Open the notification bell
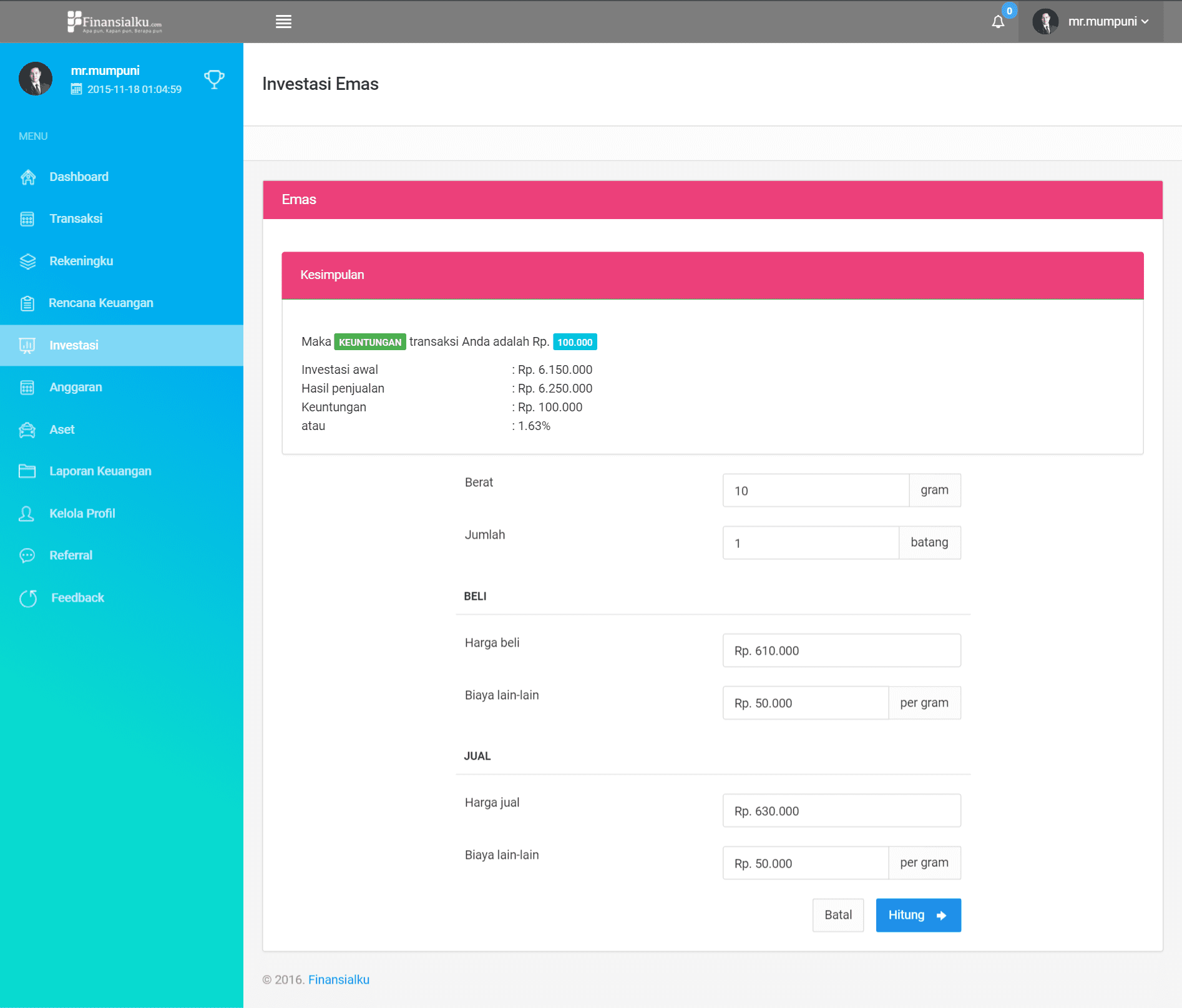This screenshot has width=1182, height=1008. (998, 22)
